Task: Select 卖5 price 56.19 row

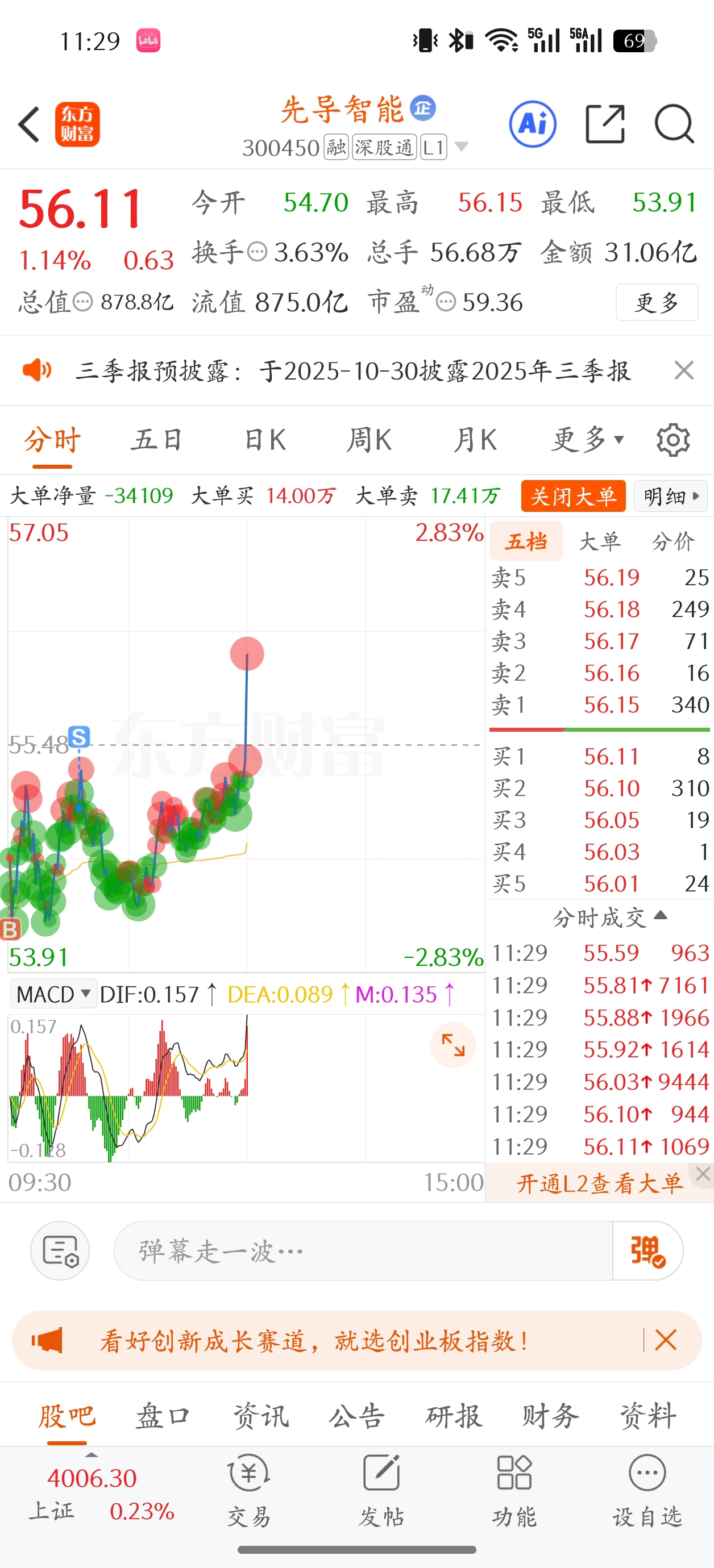Action: (x=600, y=577)
